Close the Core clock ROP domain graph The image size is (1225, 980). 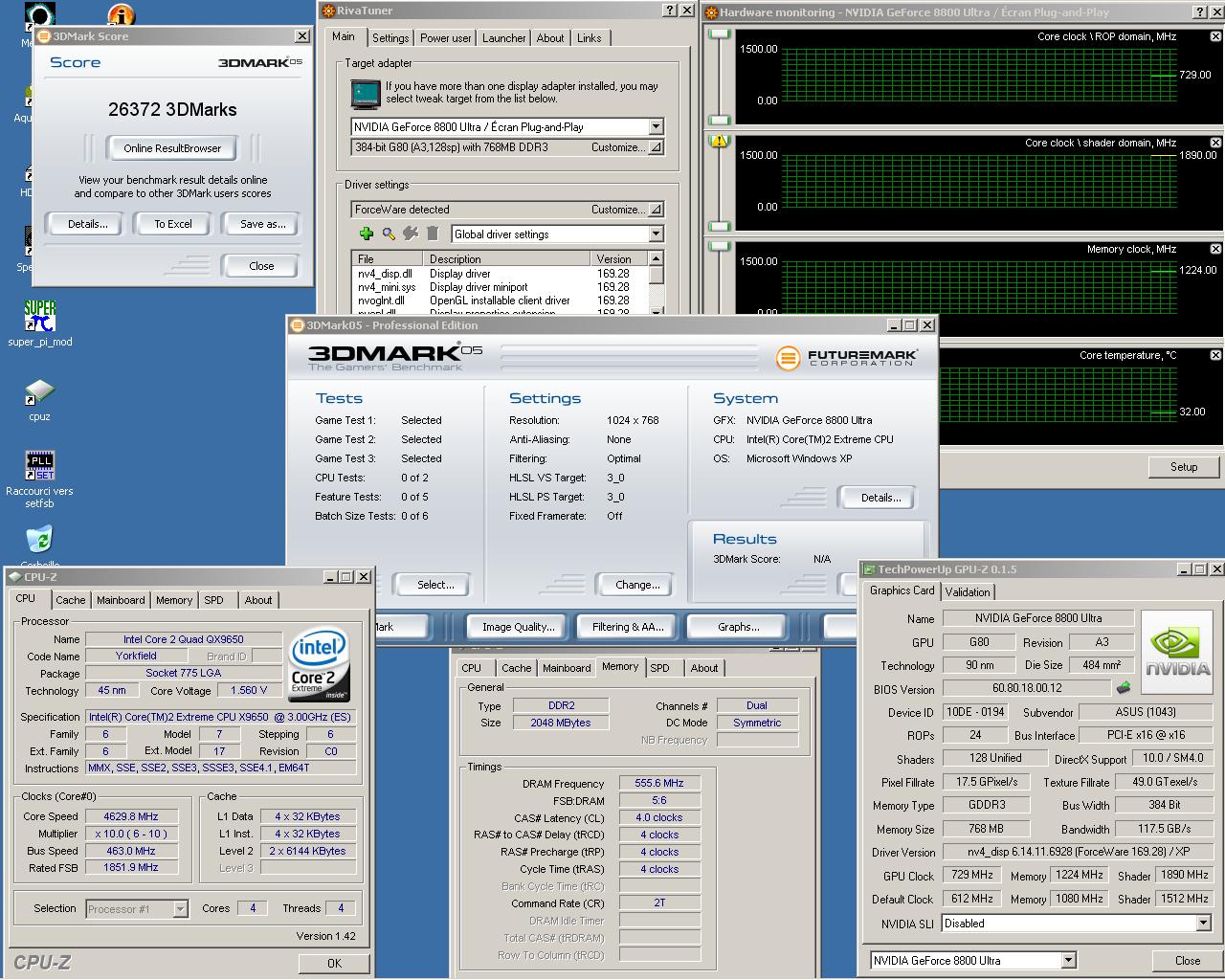(x=1215, y=36)
